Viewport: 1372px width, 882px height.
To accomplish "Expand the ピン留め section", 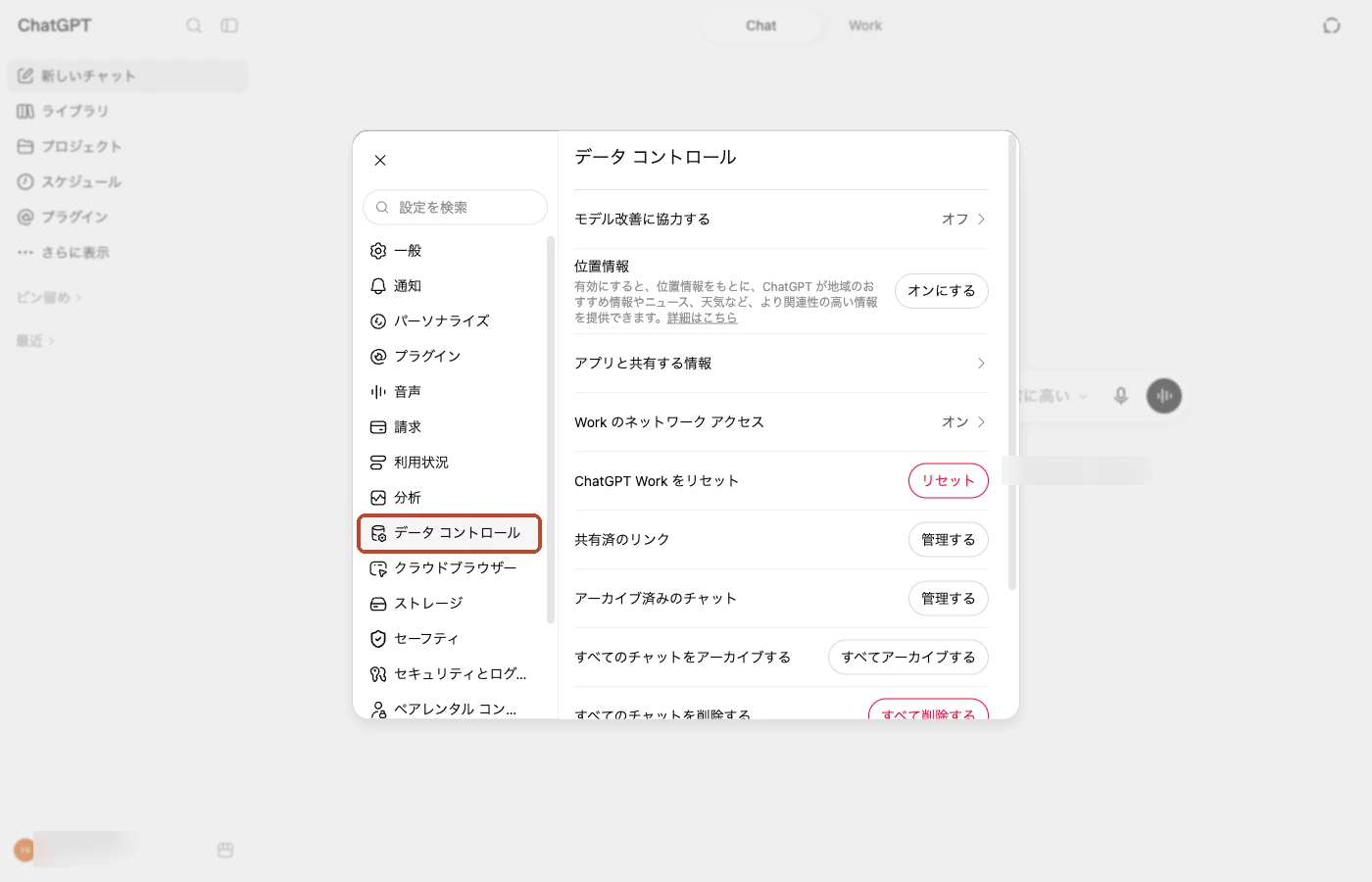I will coord(49,298).
